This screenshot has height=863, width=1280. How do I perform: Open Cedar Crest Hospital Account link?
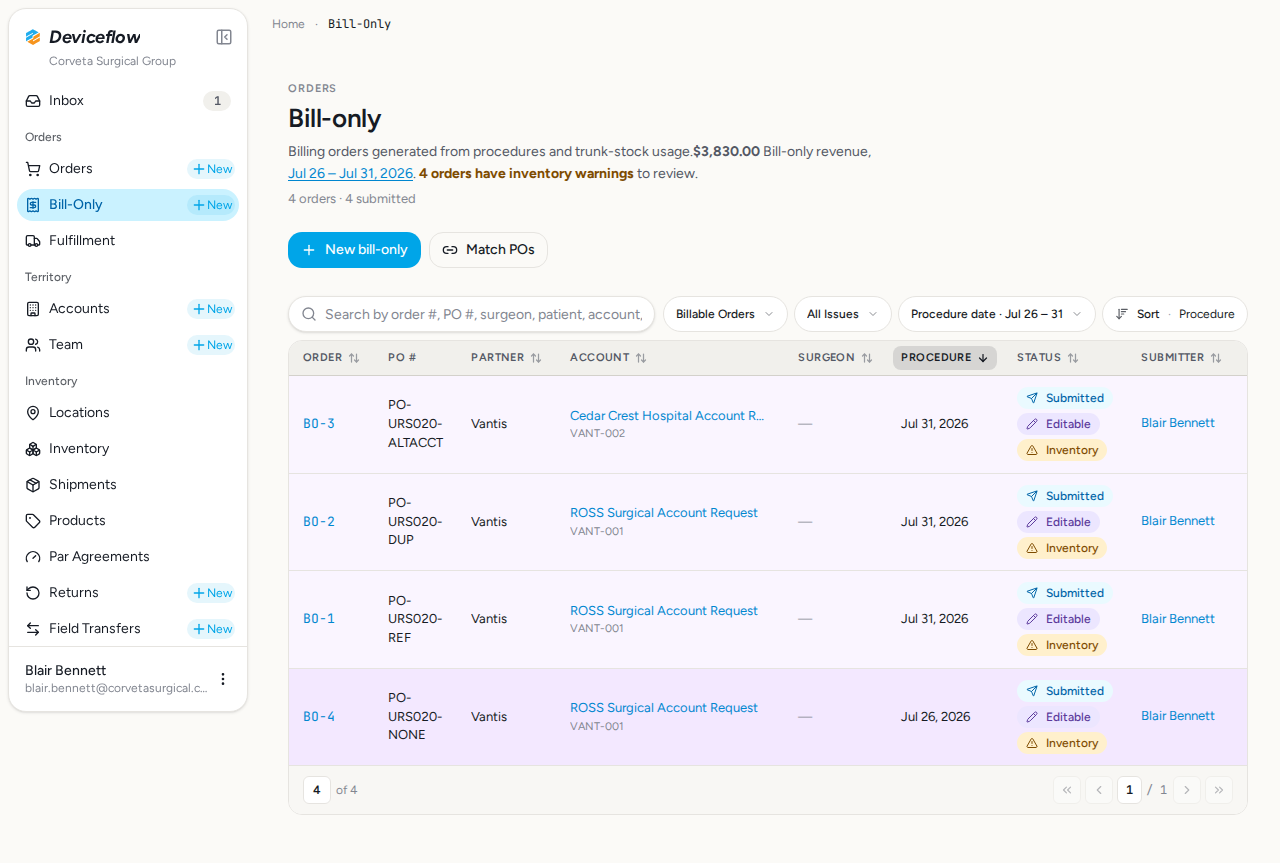(x=667, y=416)
